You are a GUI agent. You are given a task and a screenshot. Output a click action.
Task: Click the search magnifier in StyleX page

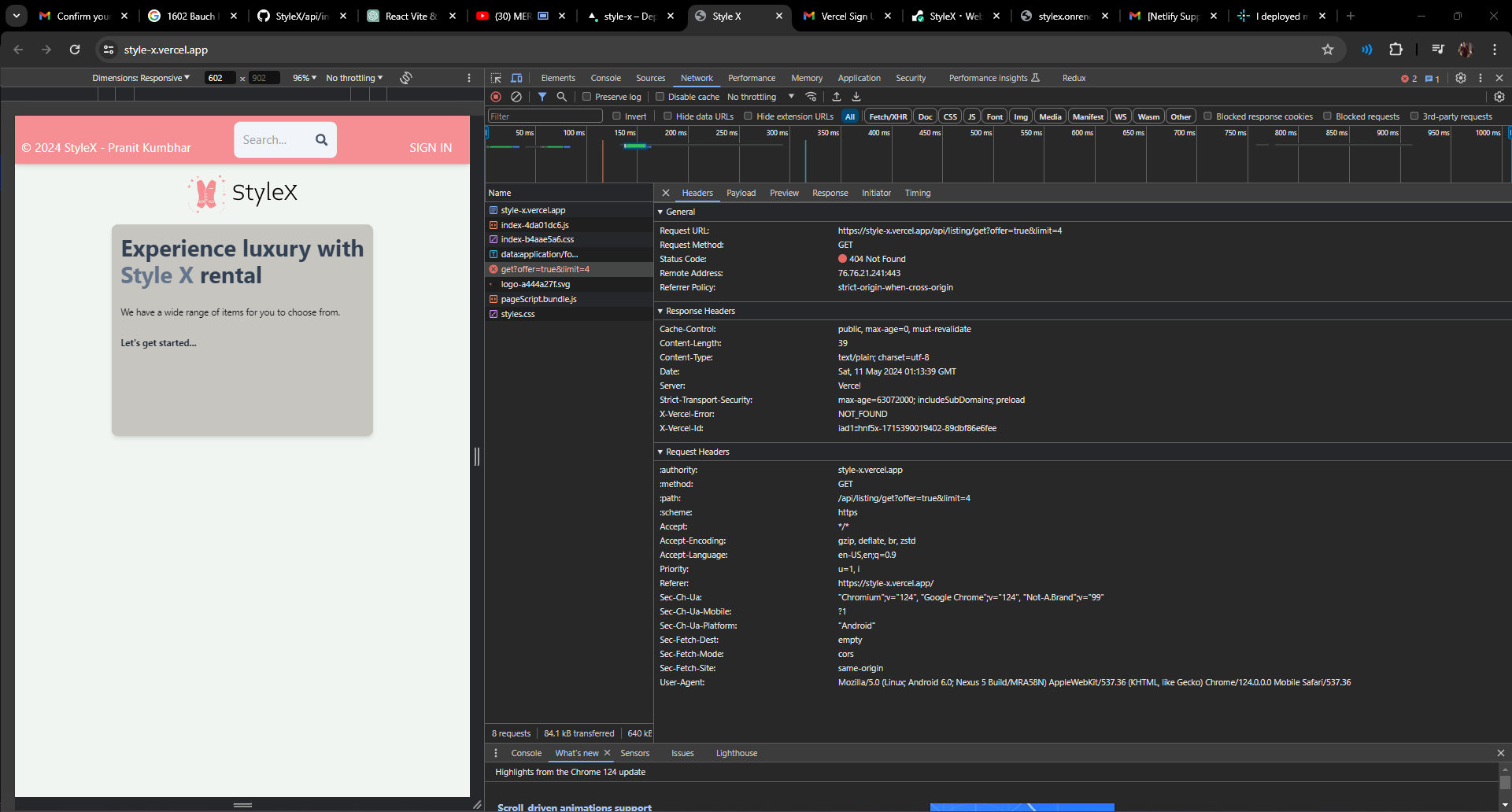point(321,139)
